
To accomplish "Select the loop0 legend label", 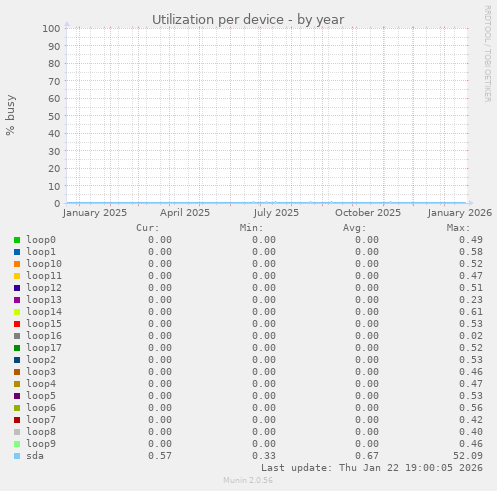I will pos(41,240).
